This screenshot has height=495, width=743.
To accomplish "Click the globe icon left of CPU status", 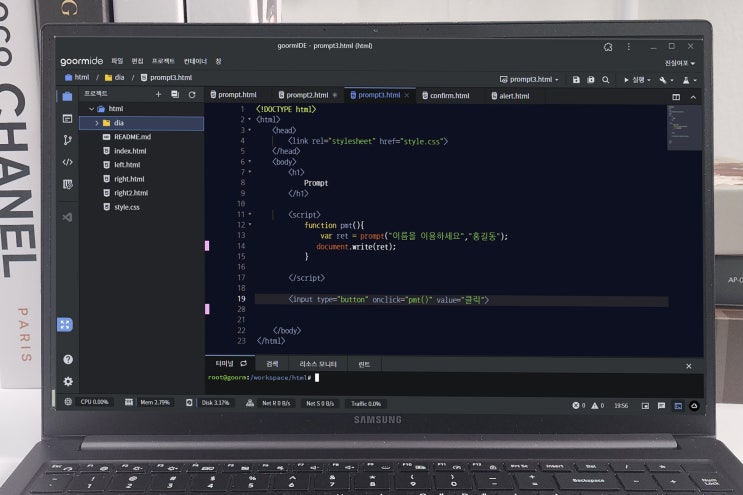I will click(68, 402).
